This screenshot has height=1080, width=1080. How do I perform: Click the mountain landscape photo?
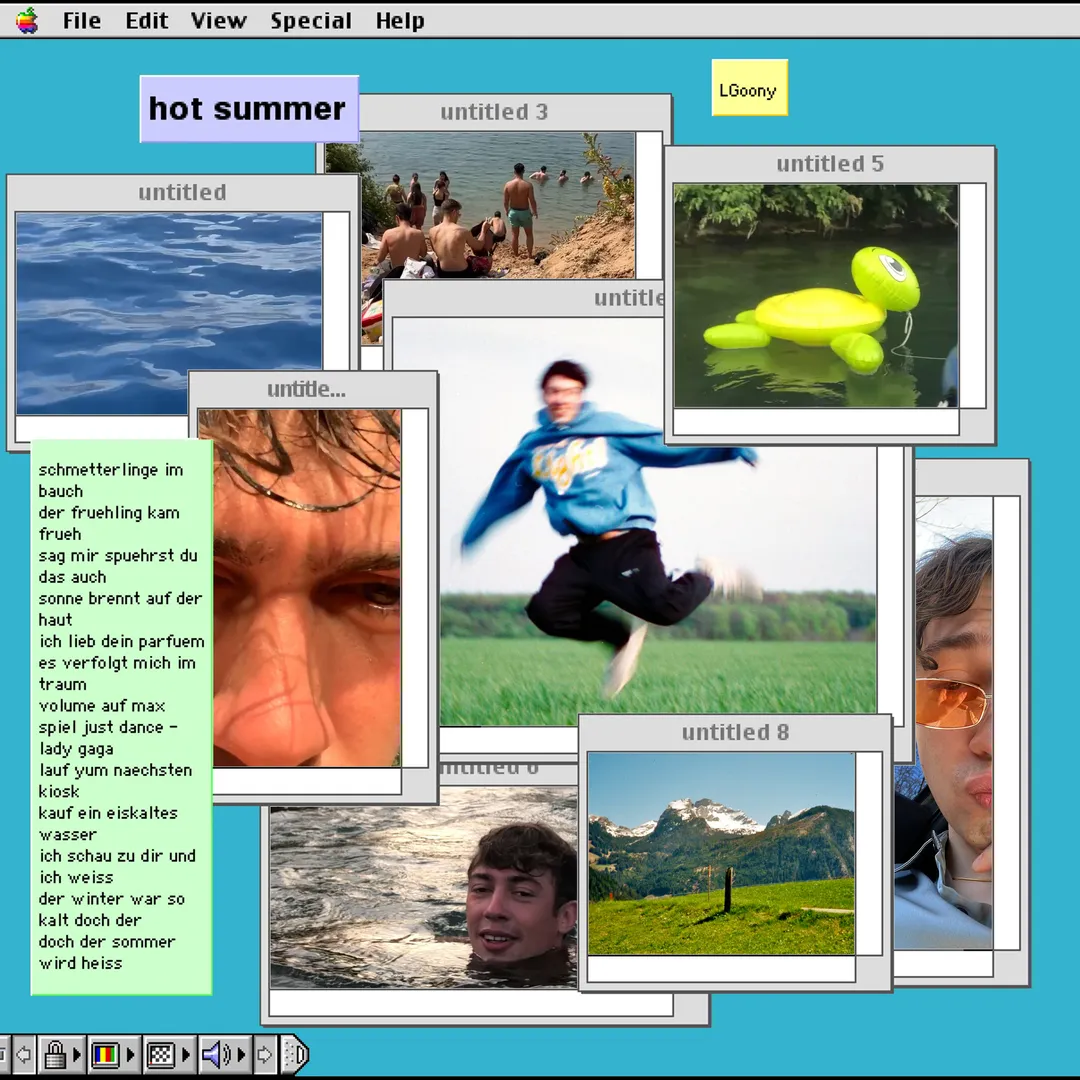click(721, 853)
